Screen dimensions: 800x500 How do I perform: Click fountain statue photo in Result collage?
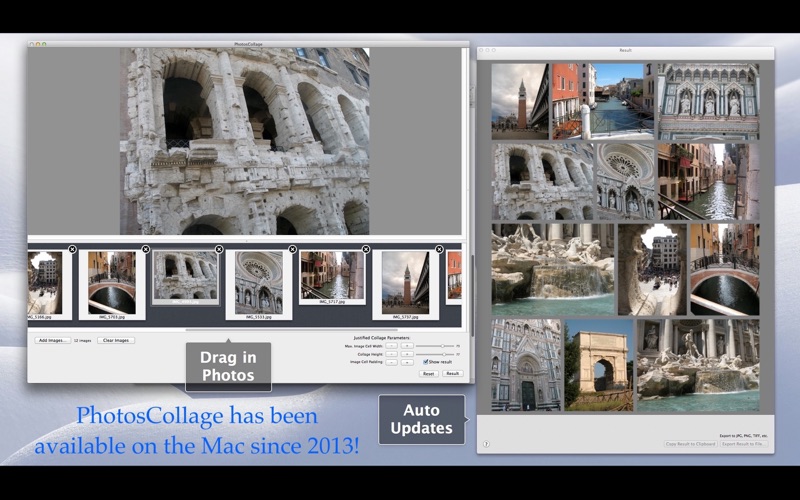(698, 365)
